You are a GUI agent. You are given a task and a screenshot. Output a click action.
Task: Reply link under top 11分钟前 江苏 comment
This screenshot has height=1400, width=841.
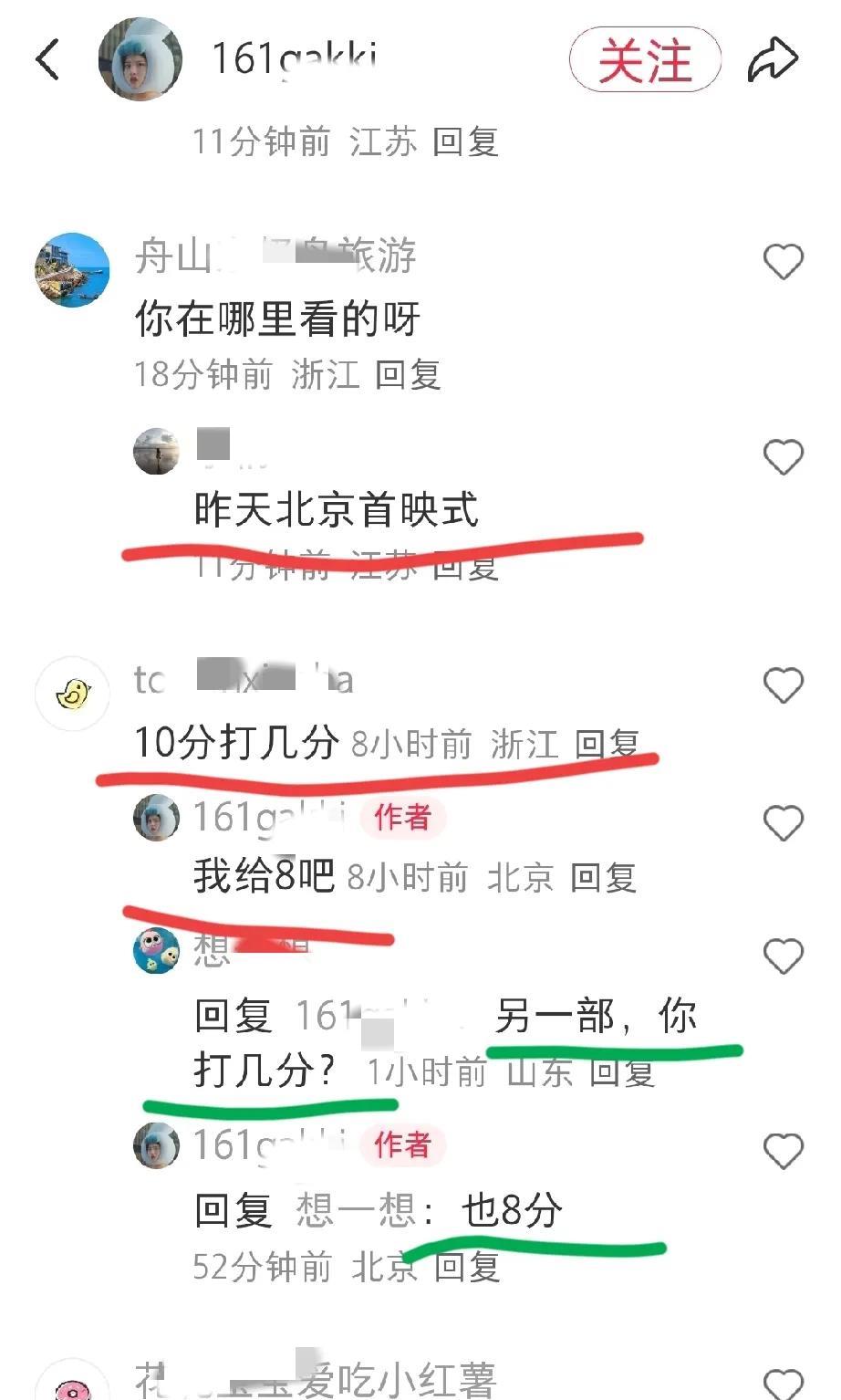coord(465,141)
